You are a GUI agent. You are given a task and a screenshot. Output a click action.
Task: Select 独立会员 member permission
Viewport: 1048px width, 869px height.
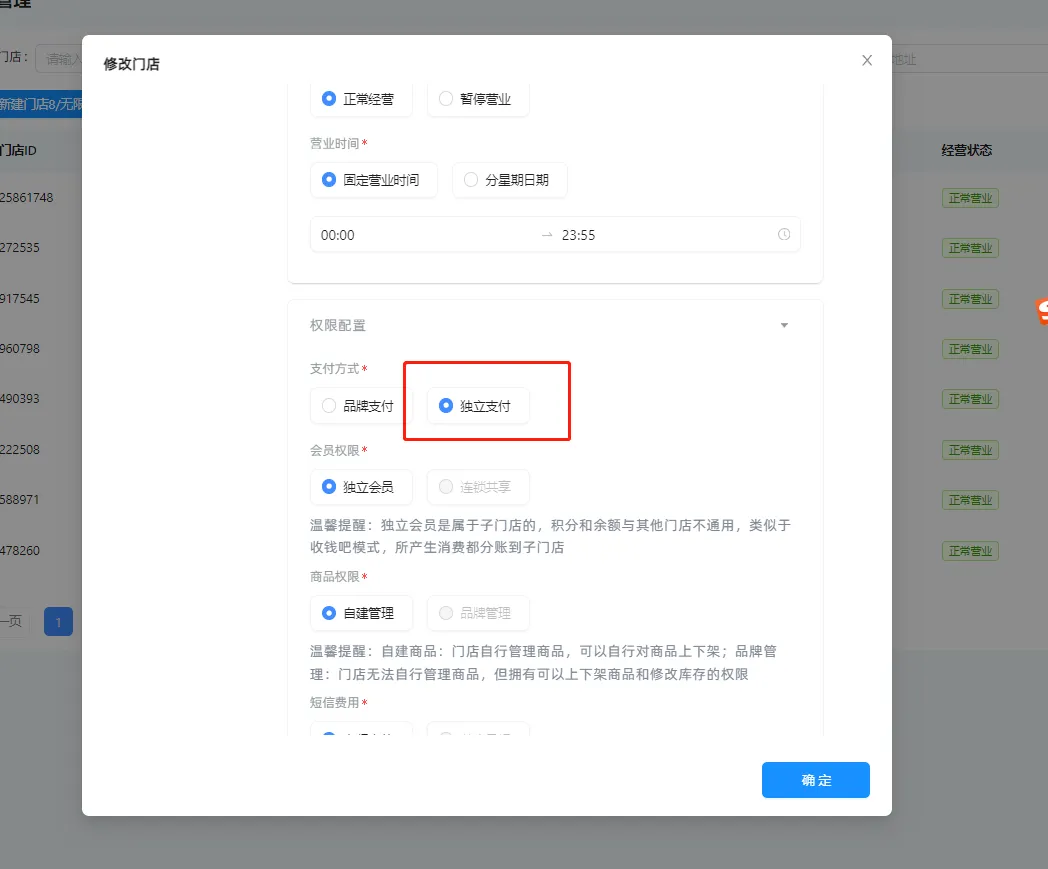coord(361,487)
